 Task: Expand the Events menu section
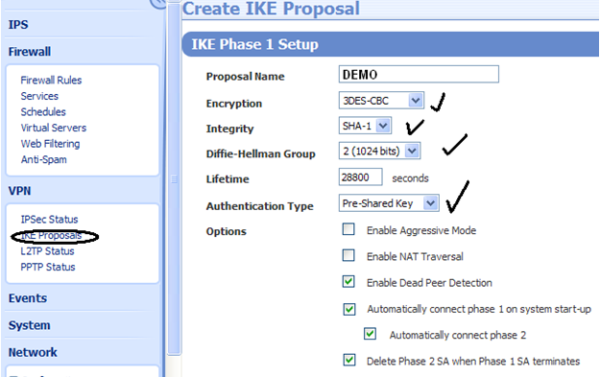28,298
